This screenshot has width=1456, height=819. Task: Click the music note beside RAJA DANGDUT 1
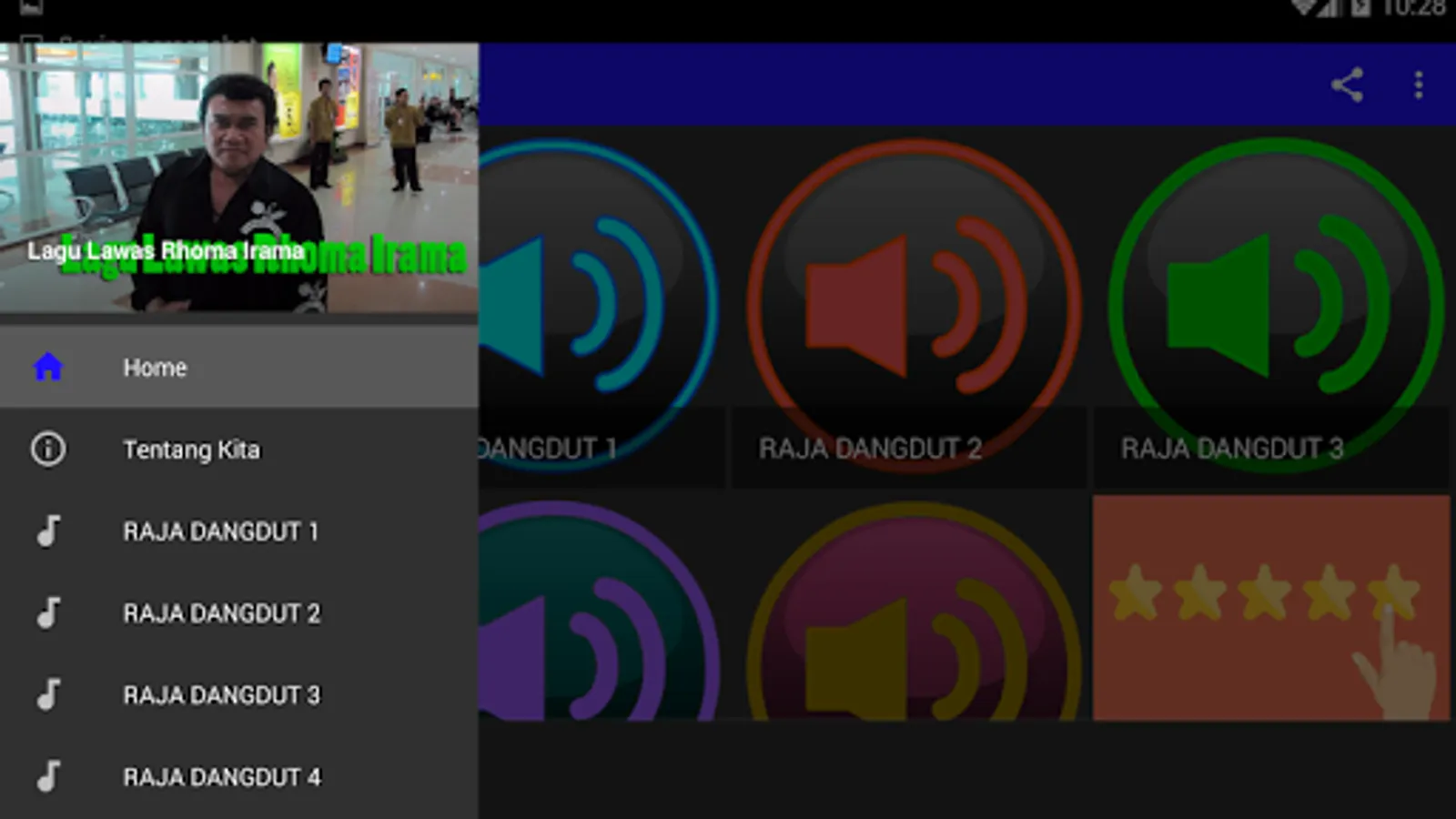[x=48, y=531]
